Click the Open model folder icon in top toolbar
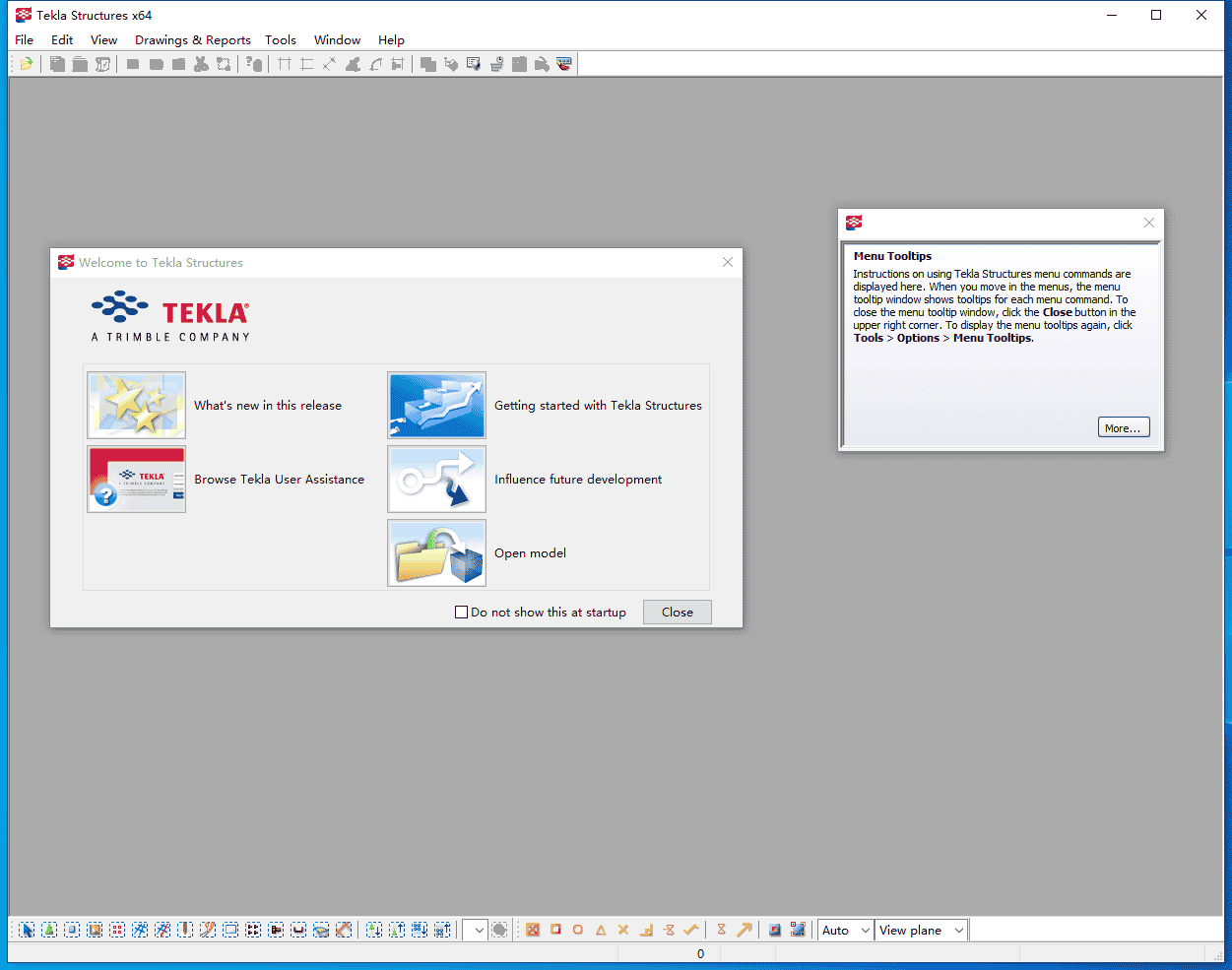The image size is (1232, 970). 27,64
